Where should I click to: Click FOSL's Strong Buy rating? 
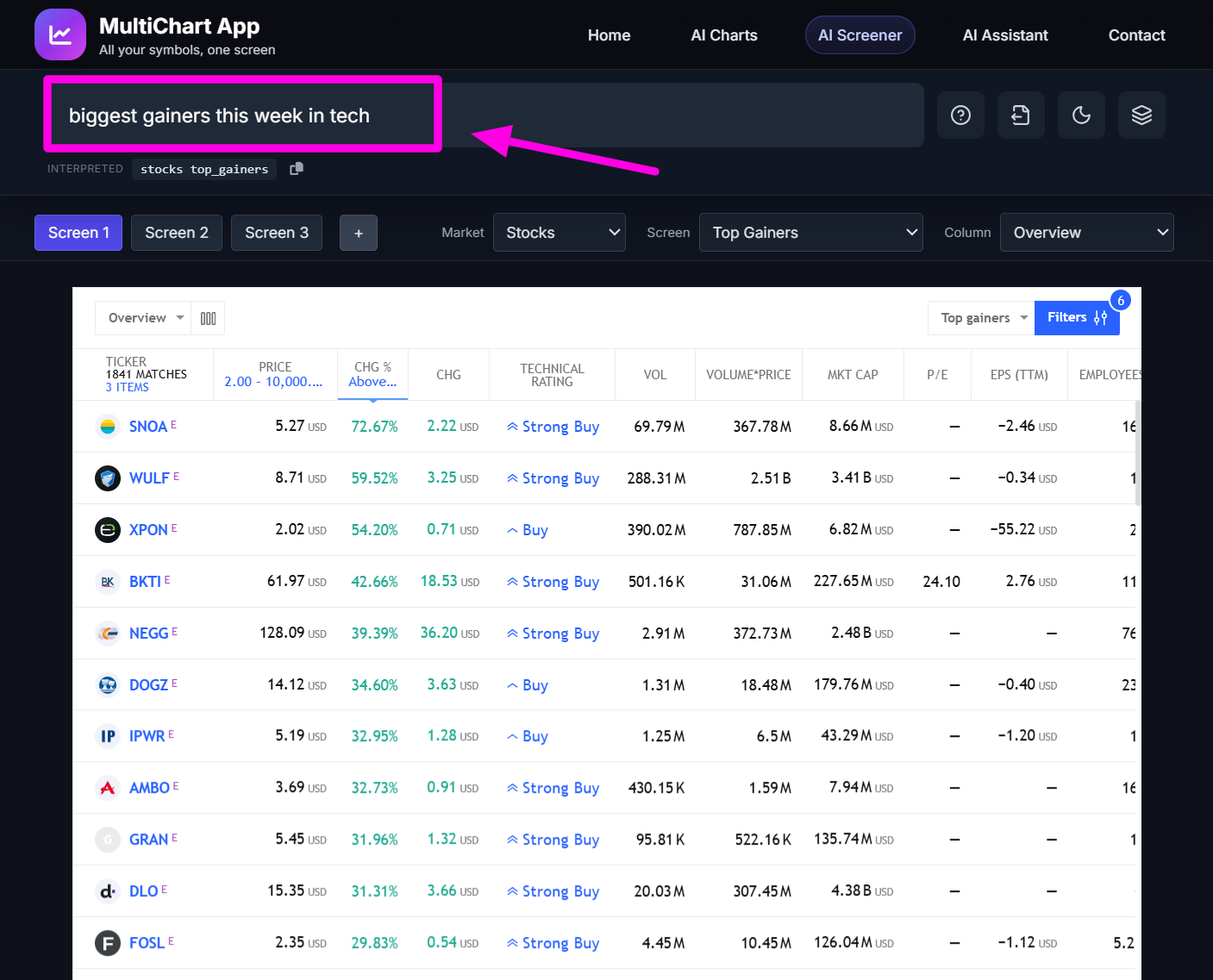coord(553,943)
